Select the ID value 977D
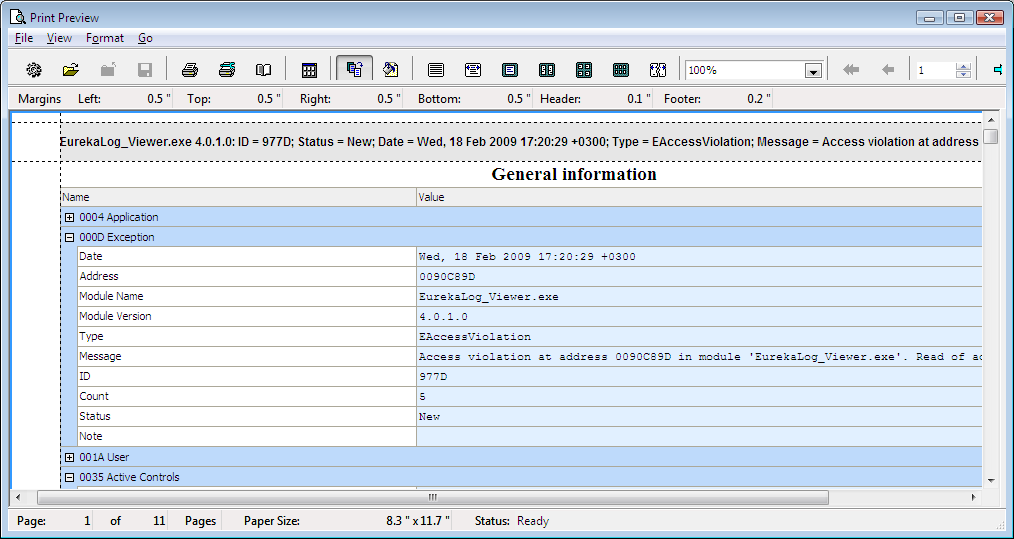This screenshot has width=1014, height=539. click(433, 377)
